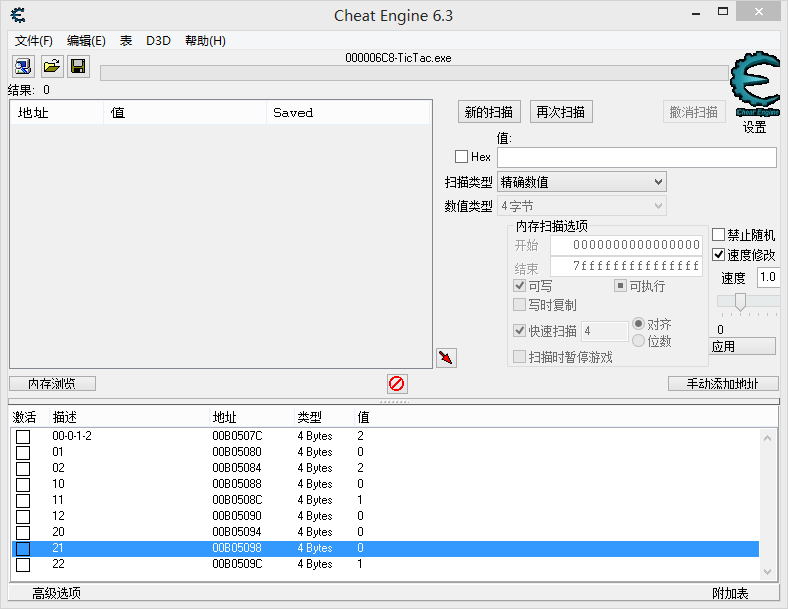Click the 值 scan value input field
The width and height of the screenshot is (788, 609).
637,157
